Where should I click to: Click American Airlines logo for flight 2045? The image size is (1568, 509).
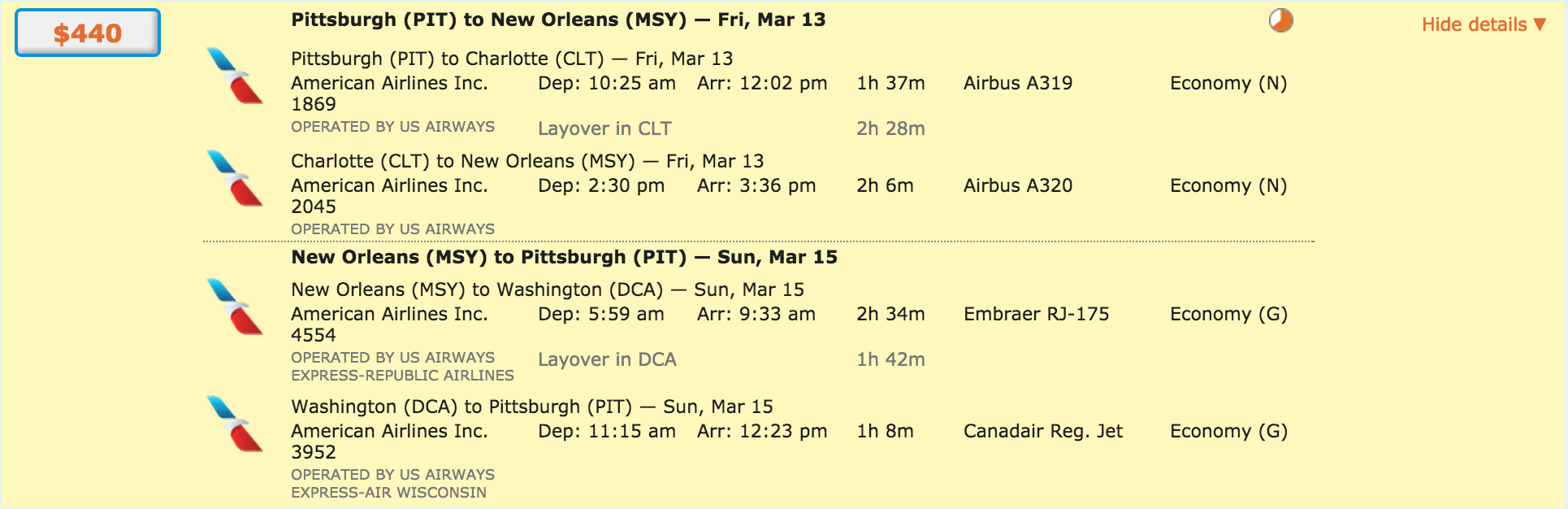point(235,178)
